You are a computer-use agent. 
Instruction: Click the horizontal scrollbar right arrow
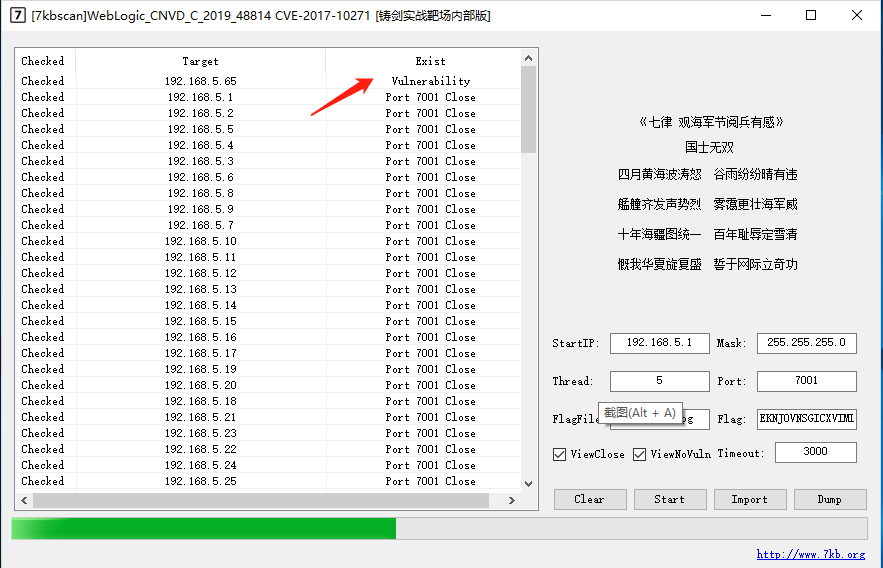coord(511,500)
